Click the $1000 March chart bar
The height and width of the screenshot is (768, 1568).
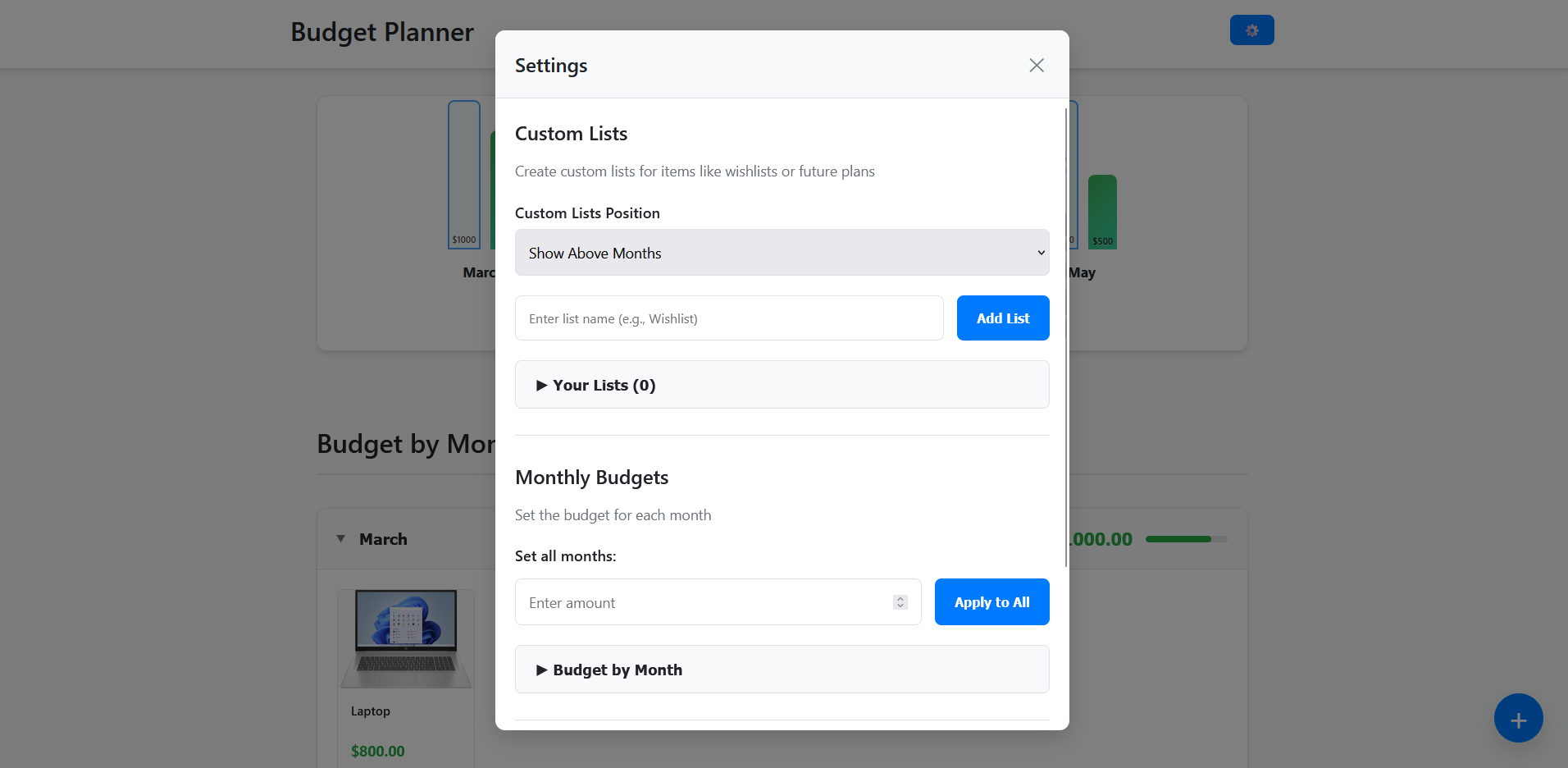point(463,175)
